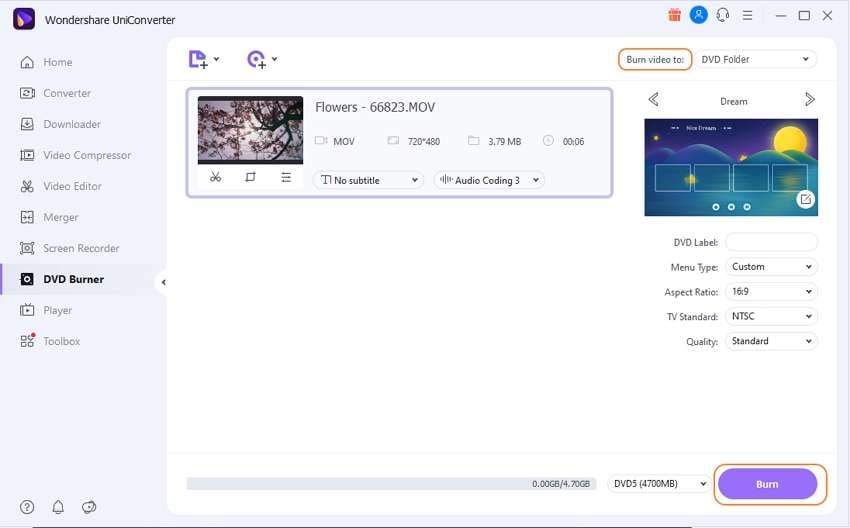Open Downloader in the sidebar

coord(60,124)
